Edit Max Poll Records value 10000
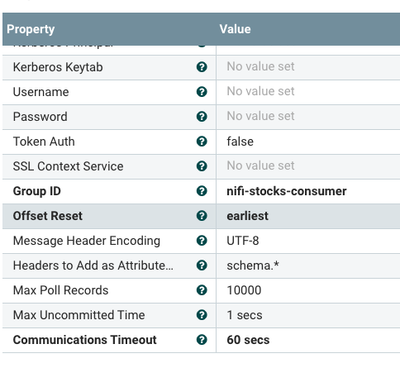400x369 pixels. click(x=308, y=290)
